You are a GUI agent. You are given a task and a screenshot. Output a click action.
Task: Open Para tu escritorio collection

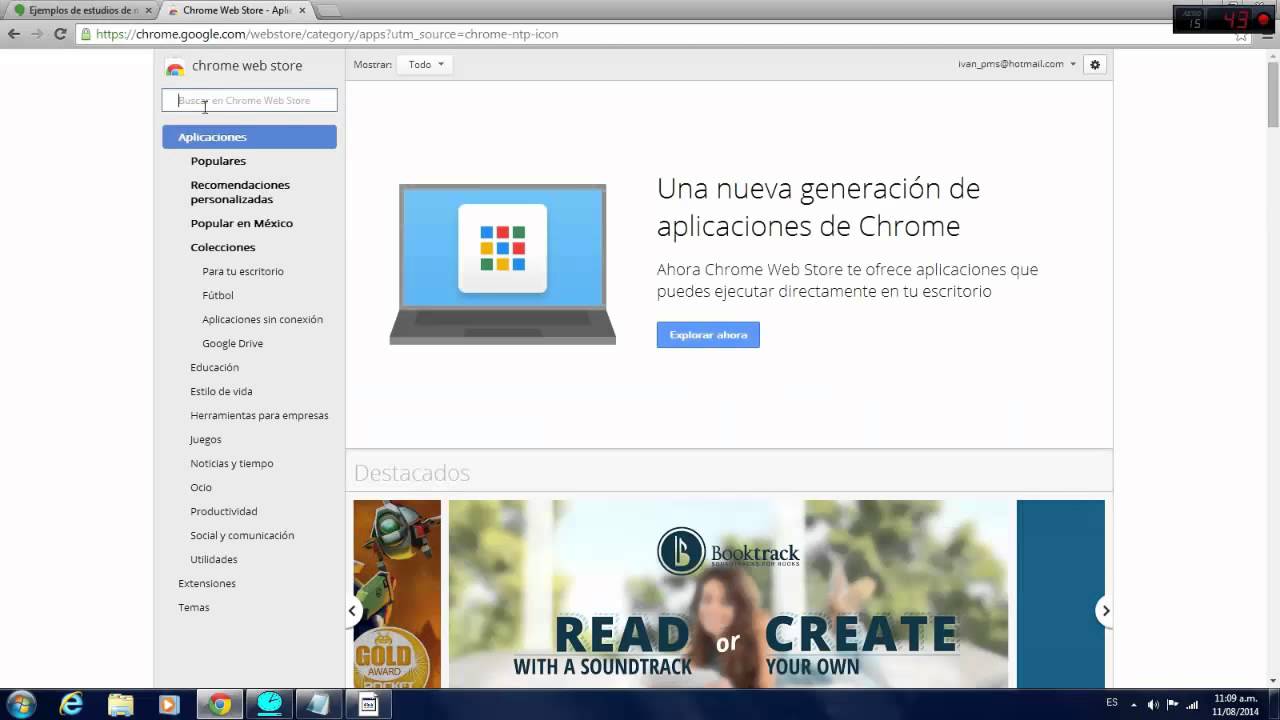pos(243,271)
